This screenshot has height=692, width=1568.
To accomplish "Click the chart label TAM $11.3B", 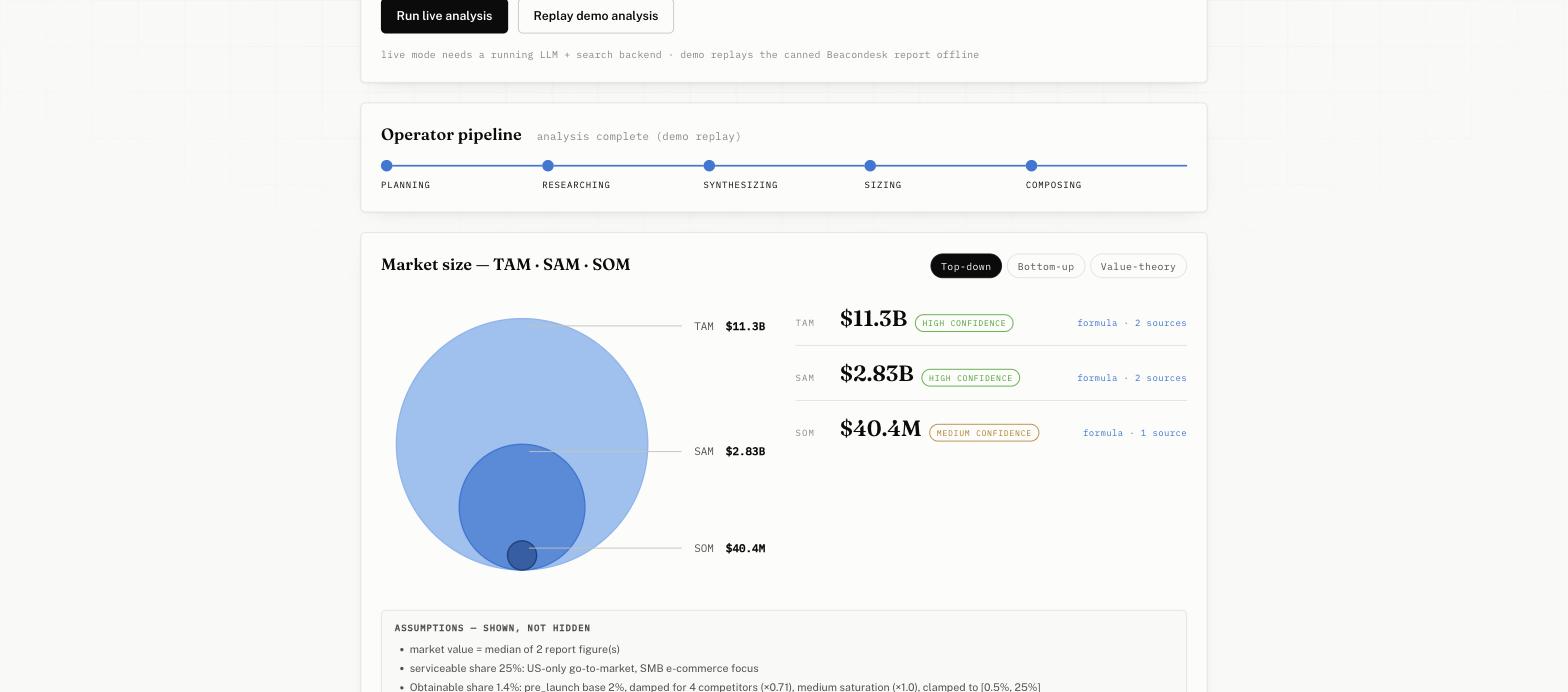I will click(x=729, y=327).
